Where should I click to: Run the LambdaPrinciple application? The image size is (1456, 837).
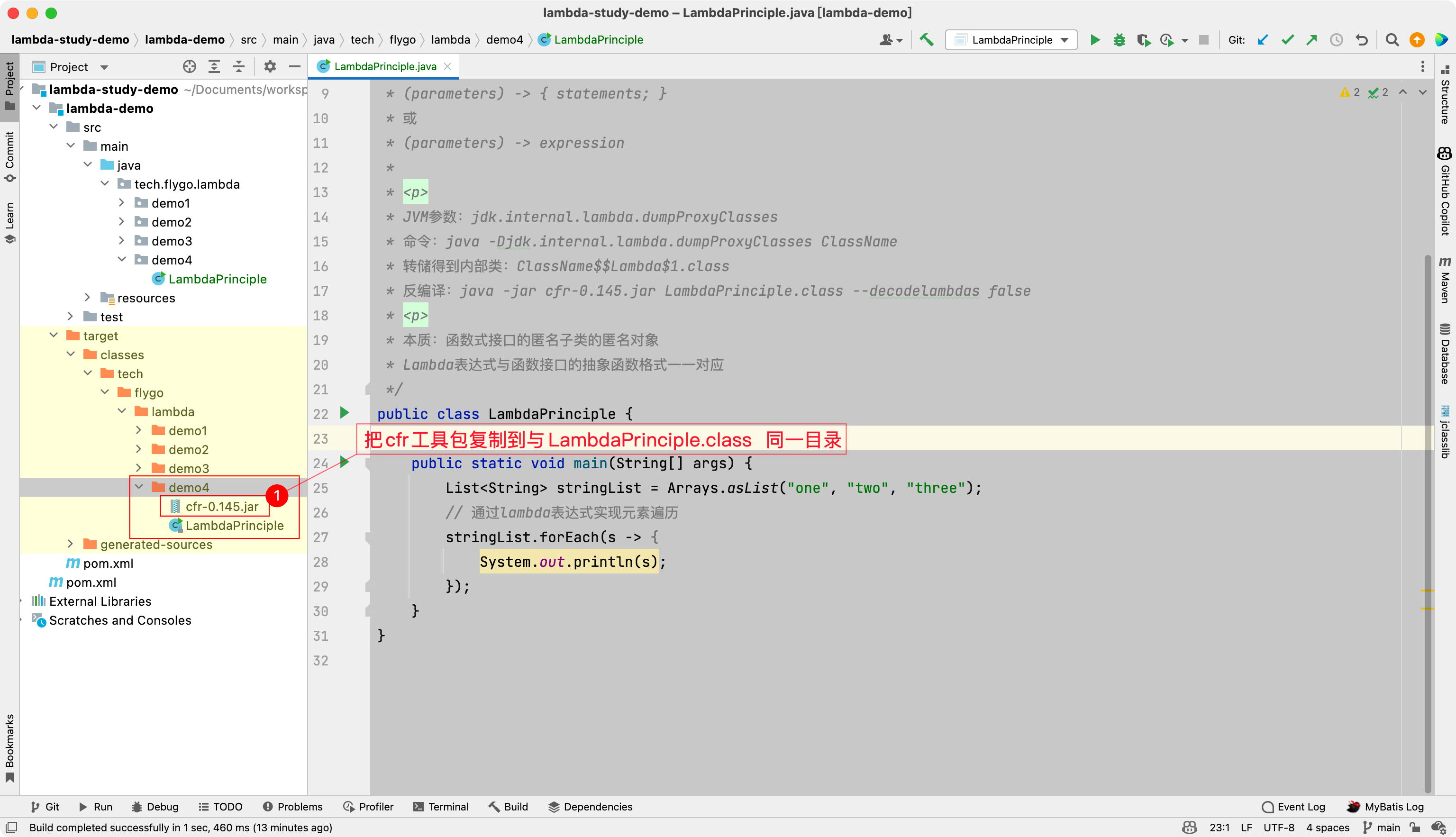1094,40
